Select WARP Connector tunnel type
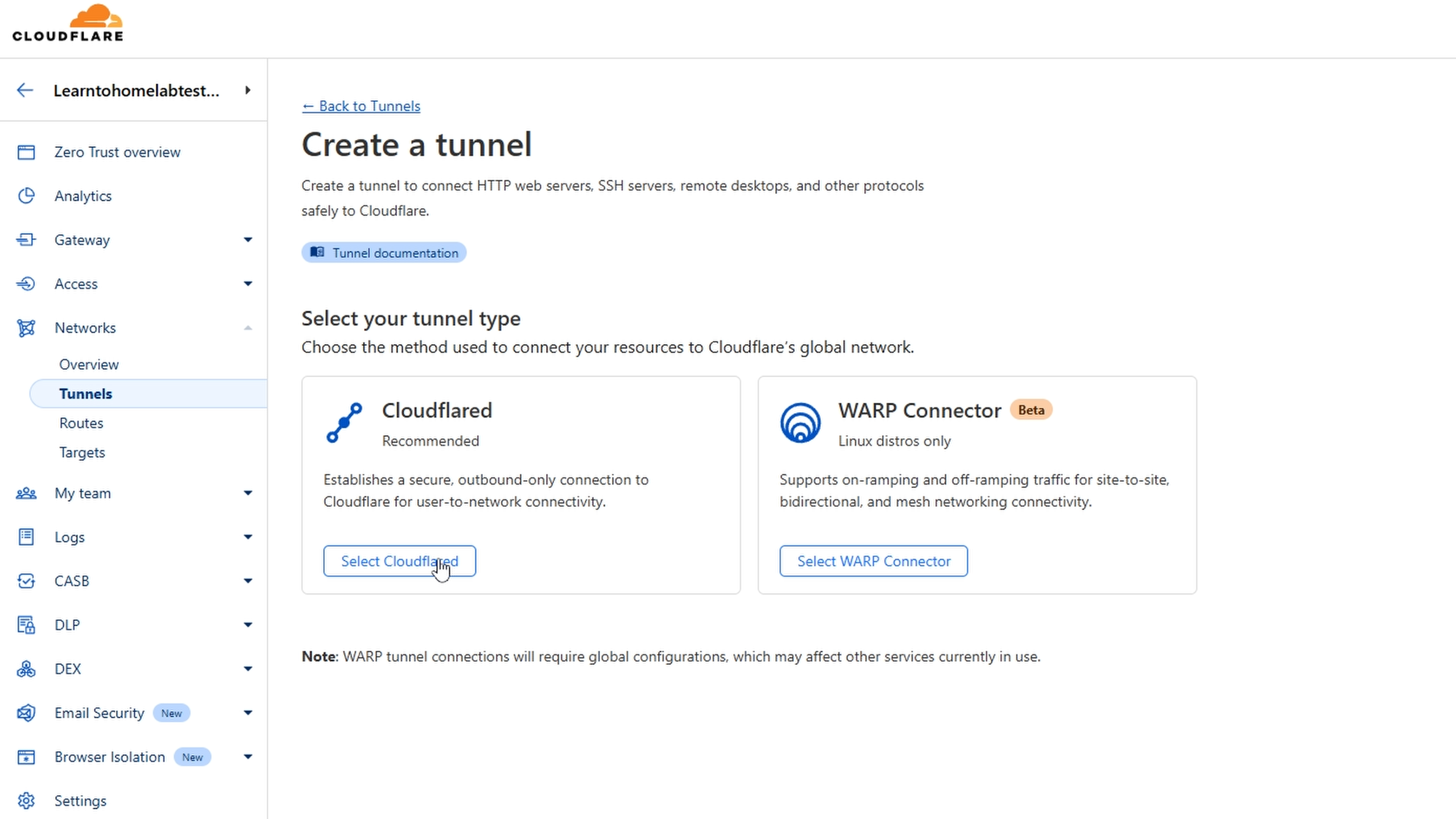 pyautogui.click(x=873, y=561)
